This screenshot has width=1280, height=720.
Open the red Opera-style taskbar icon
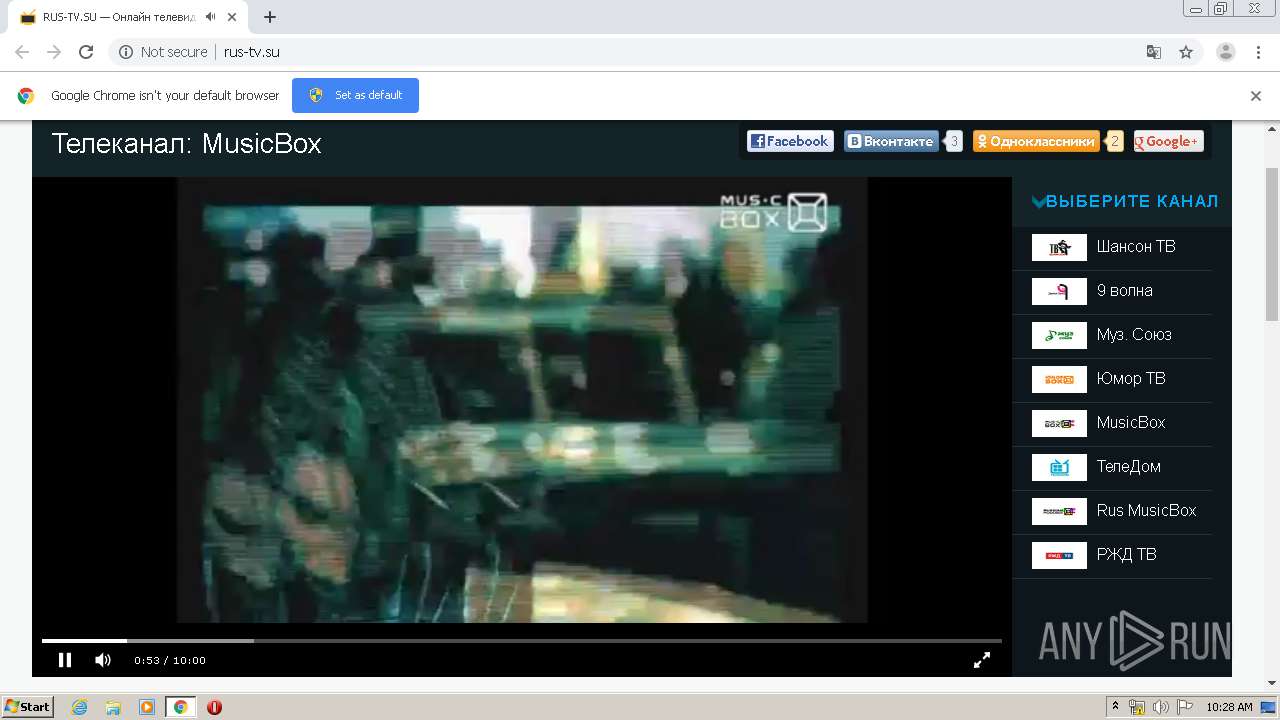[x=214, y=707]
